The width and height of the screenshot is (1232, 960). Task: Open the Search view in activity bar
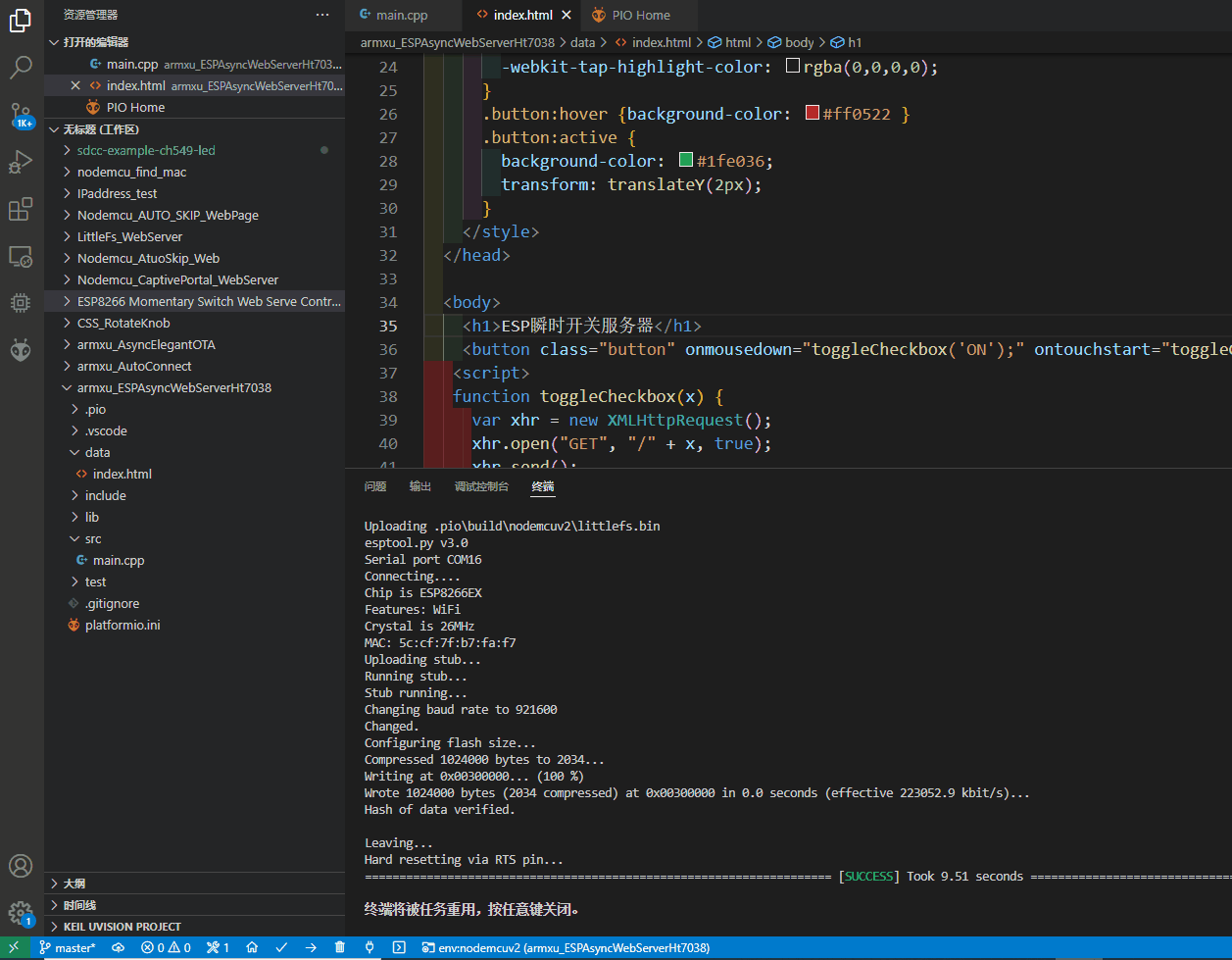click(21, 68)
